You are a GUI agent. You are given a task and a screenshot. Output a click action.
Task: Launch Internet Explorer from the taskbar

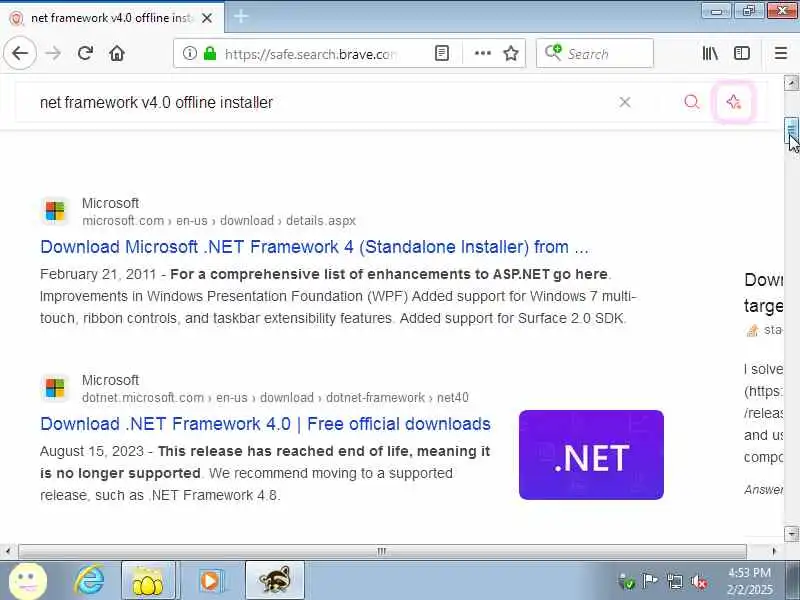tap(90, 581)
